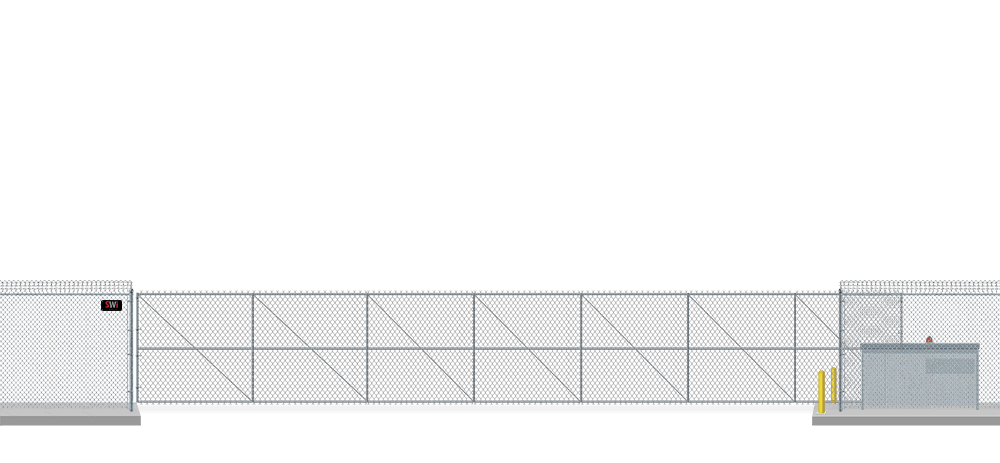
Task: Click the razor wire atop right fence
Action: 918,286
